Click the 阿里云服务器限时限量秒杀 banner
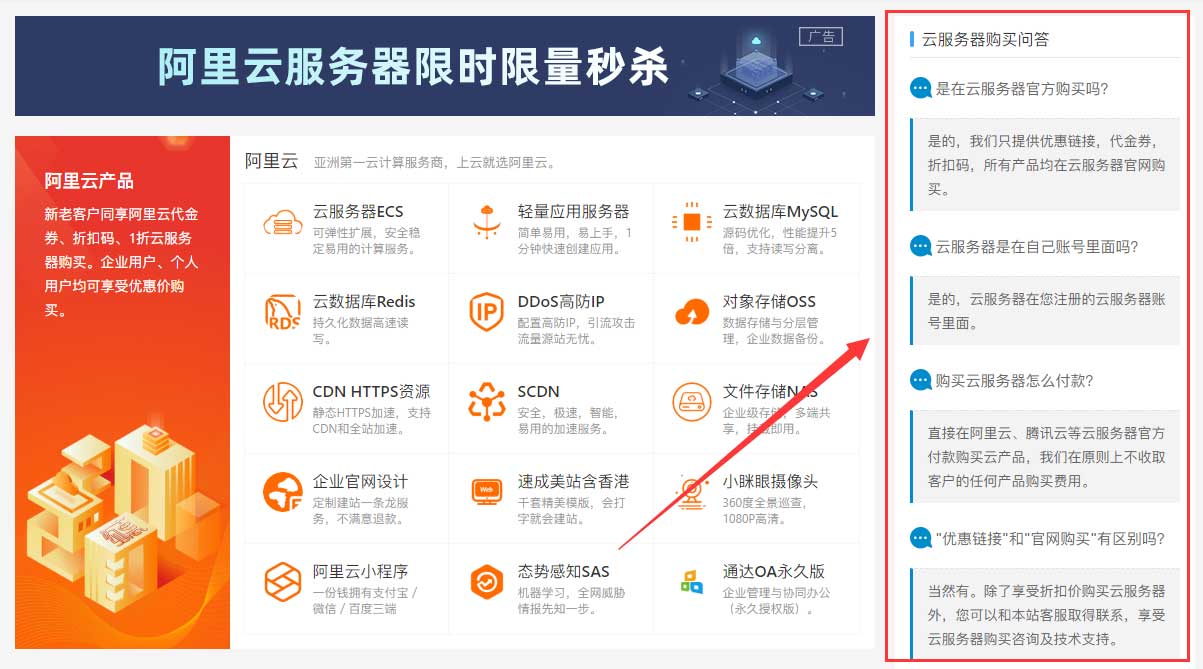This screenshot has height=669, width=1203. point(445,66)
